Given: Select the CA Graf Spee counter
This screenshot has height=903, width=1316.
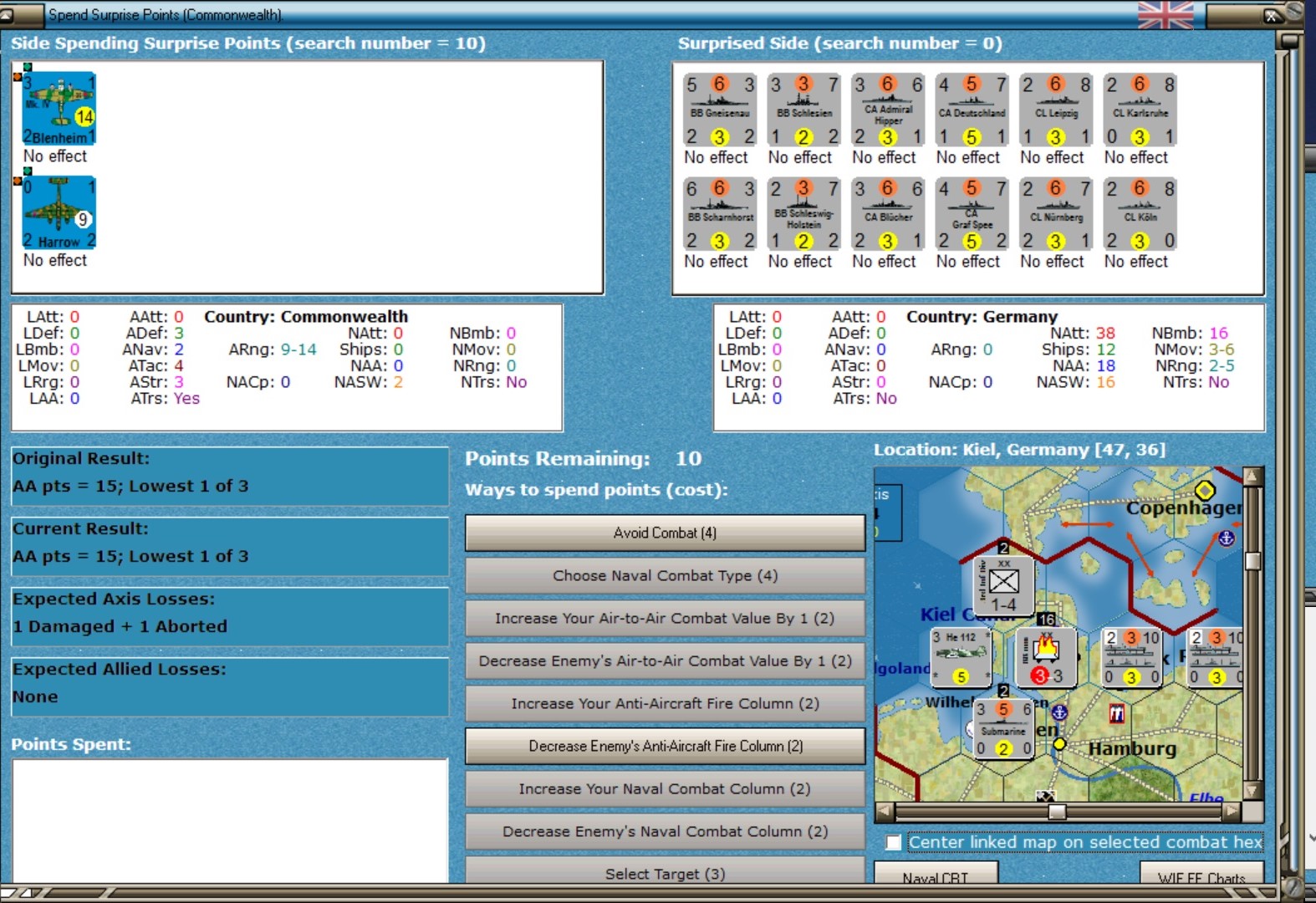Looking at the screenshot, I should (972, 214).
